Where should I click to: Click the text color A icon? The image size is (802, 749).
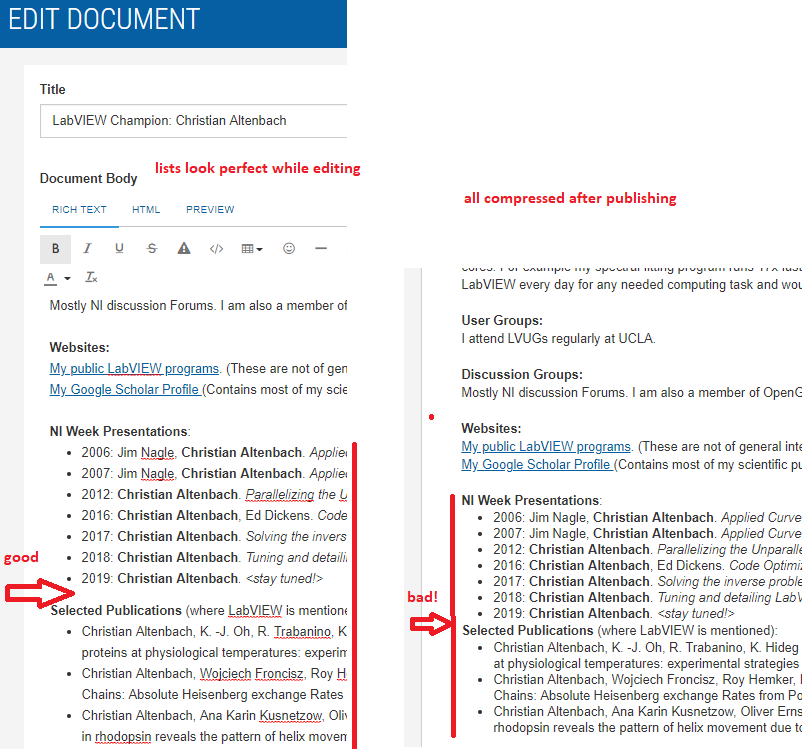pyautogui.click(x=50, y=278)
